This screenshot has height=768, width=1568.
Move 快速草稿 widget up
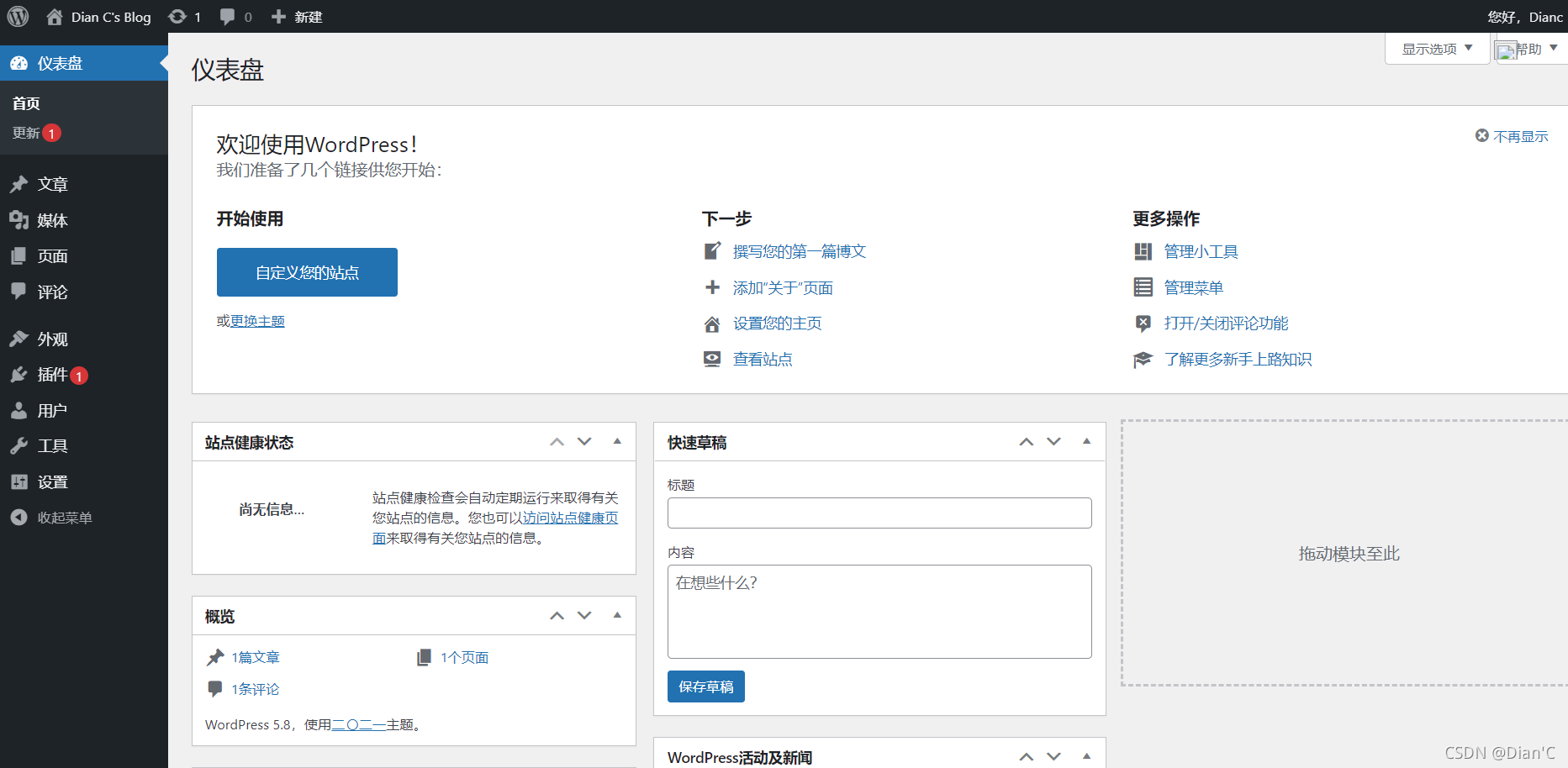click(1027, 442)
